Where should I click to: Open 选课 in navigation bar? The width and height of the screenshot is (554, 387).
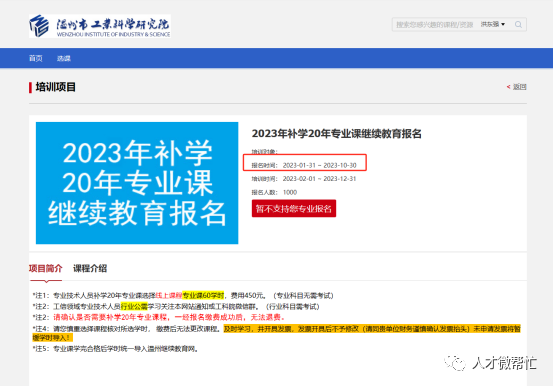click(64, 58)
